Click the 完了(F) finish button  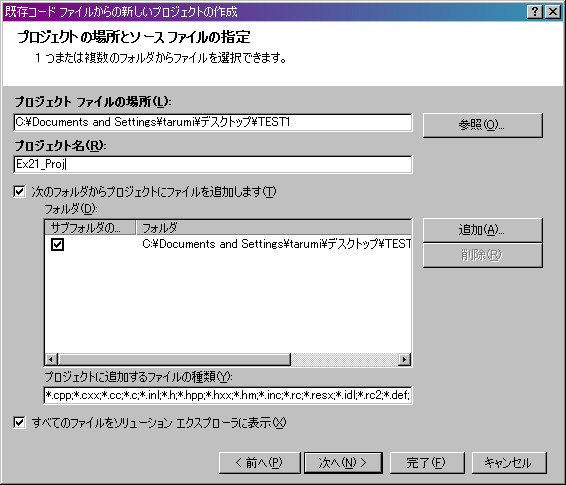(427, 463)
